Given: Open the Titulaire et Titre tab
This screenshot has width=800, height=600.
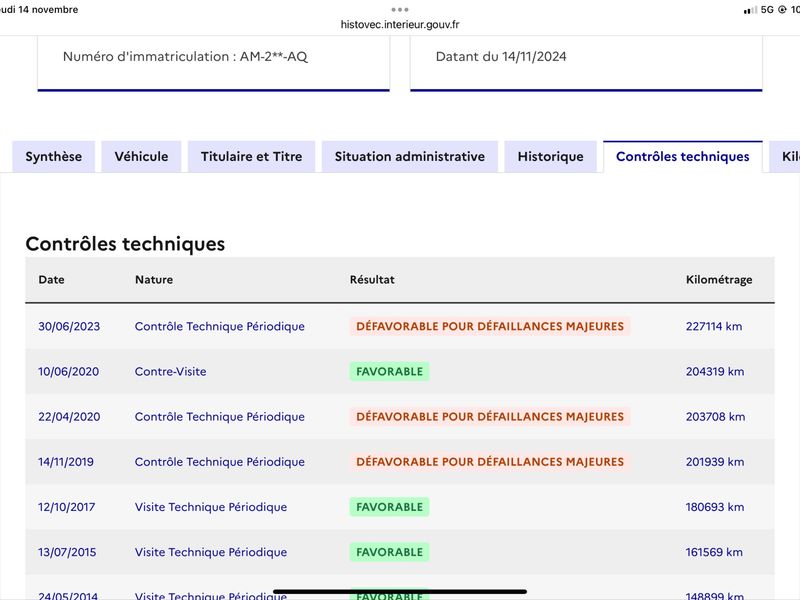Looking at the screenshot, I should pos(252,156).
